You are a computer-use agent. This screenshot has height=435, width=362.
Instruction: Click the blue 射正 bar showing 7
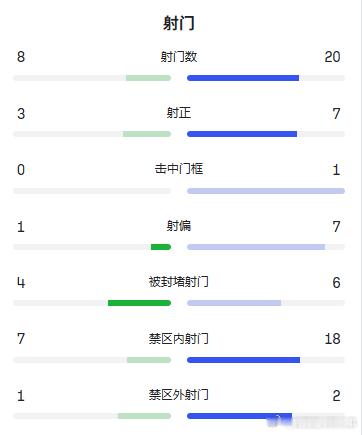[242, 134]
